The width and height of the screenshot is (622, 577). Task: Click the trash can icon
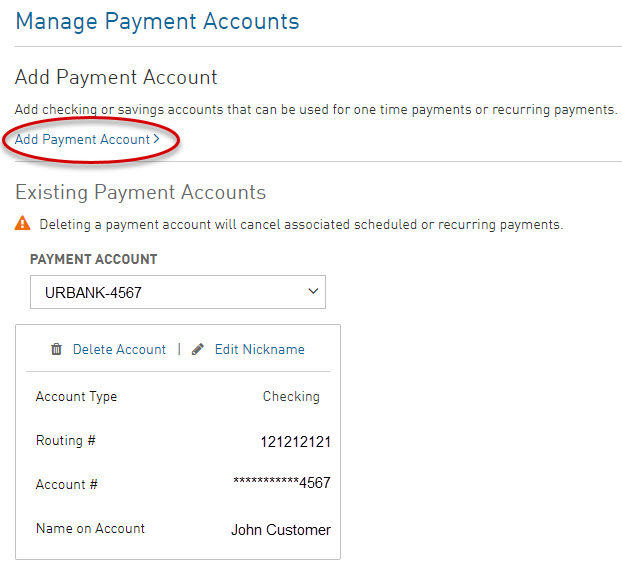pos(56,350)
